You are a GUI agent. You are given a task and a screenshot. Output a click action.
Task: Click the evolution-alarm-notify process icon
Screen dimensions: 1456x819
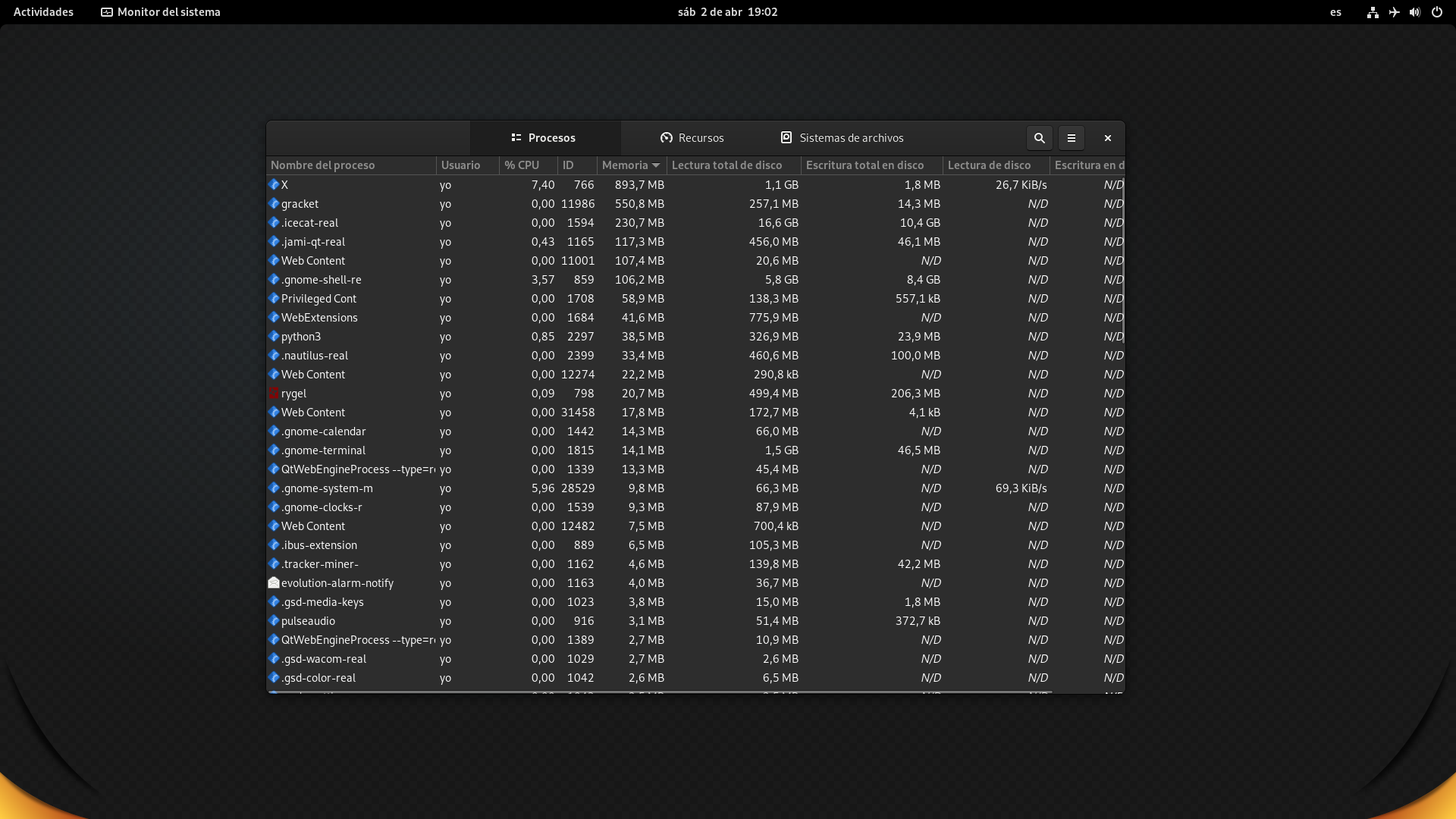click(274, 582)
